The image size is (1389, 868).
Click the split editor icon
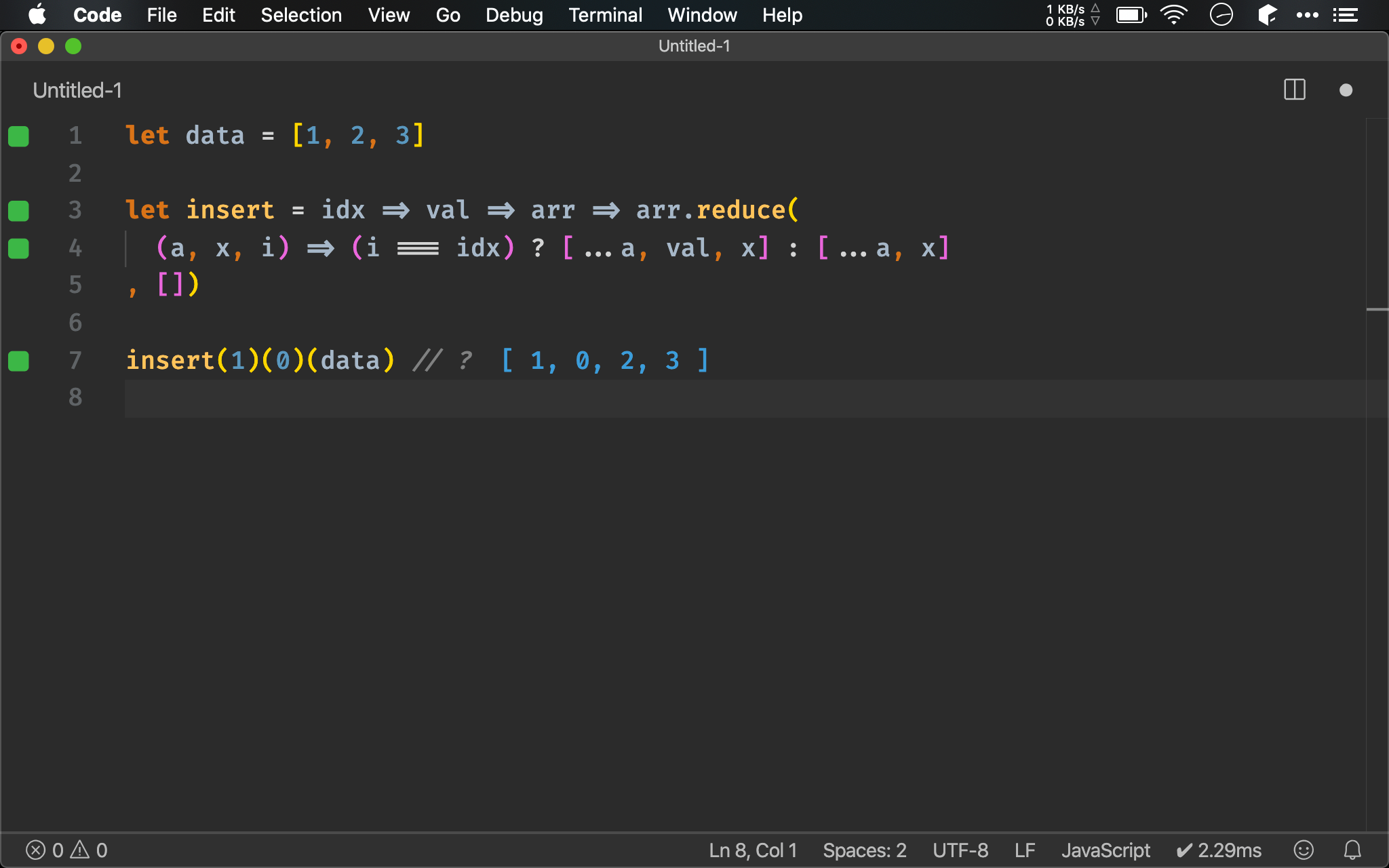1295,90
